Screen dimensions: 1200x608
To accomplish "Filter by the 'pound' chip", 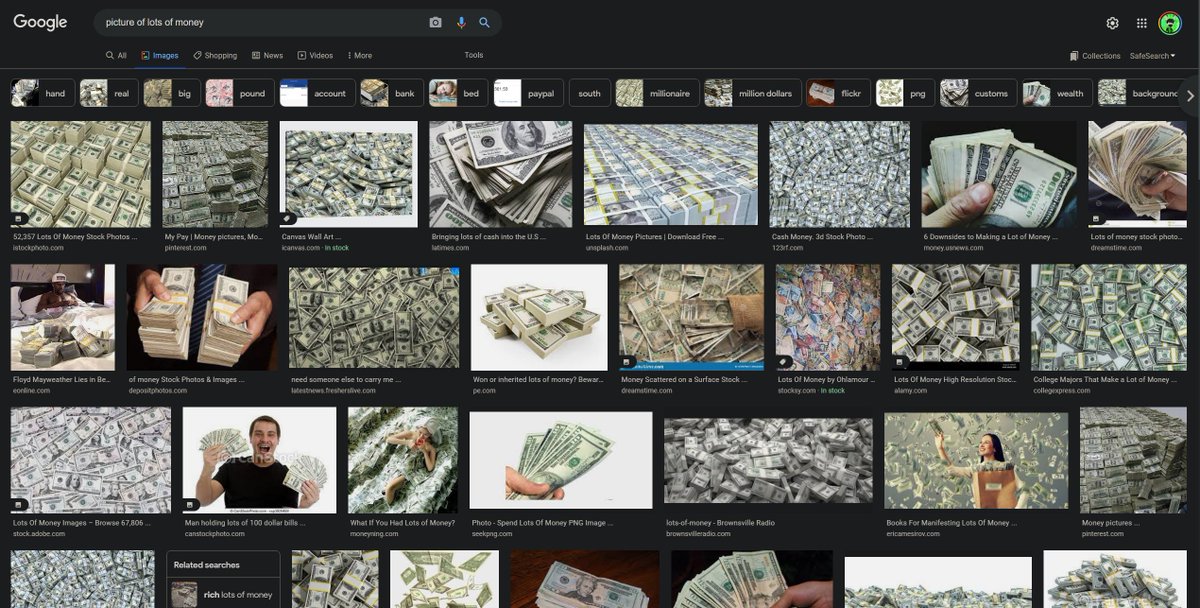I will coord(239,93).
